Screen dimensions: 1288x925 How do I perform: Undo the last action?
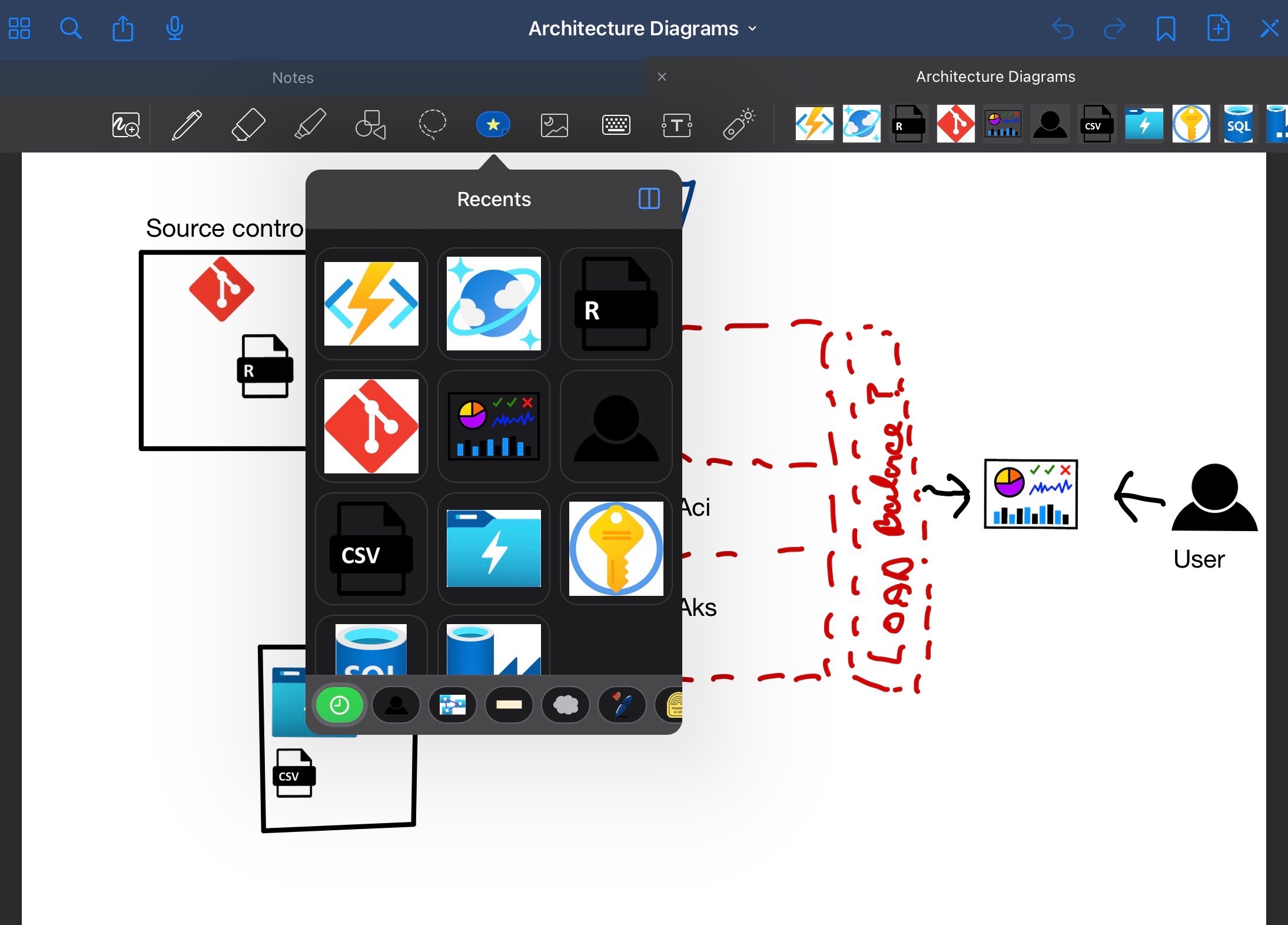click(1063, 28)
